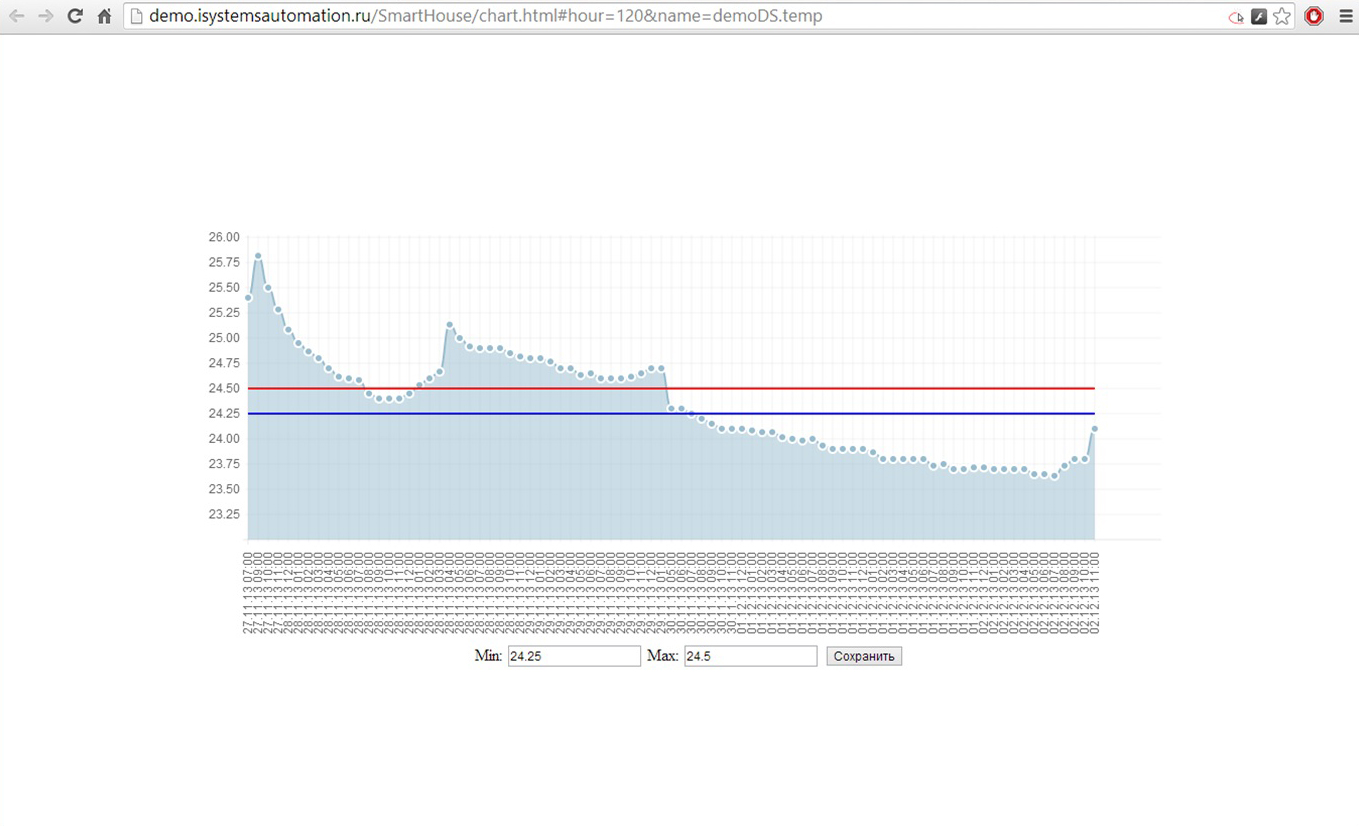Click the 25.25 y-axis label
This screenshot has width=1359, height=826.
224,312
